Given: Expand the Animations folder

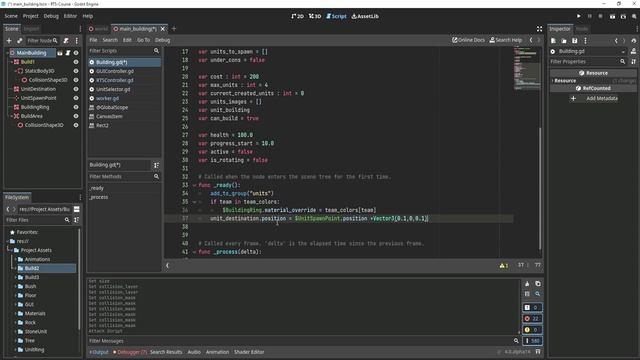Looking at the screenshot, I should [x=16, y=259].
